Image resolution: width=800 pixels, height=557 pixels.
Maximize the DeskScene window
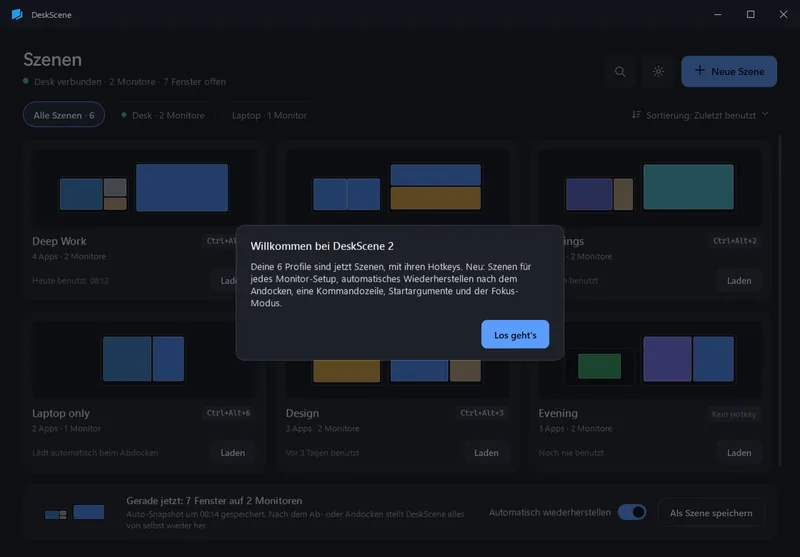(751, 14)
